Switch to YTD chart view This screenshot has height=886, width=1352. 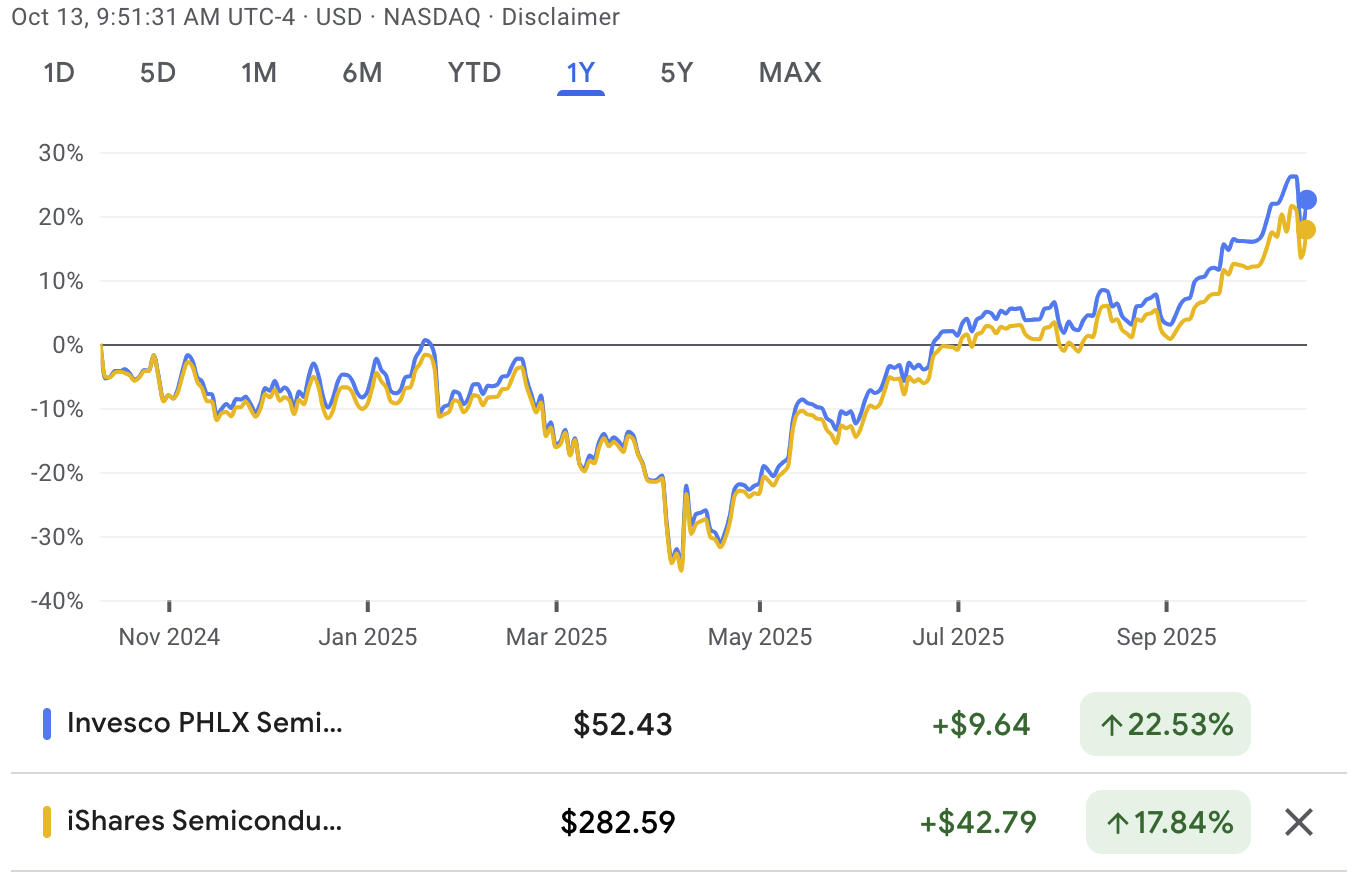[474, 73]
